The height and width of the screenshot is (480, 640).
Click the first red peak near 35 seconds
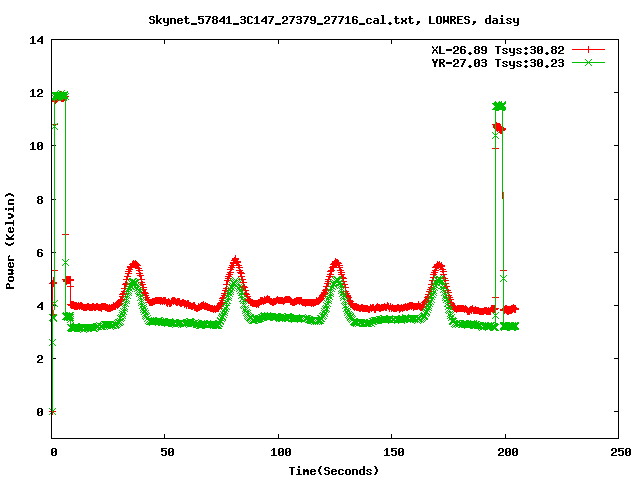[x=135, y=266]
